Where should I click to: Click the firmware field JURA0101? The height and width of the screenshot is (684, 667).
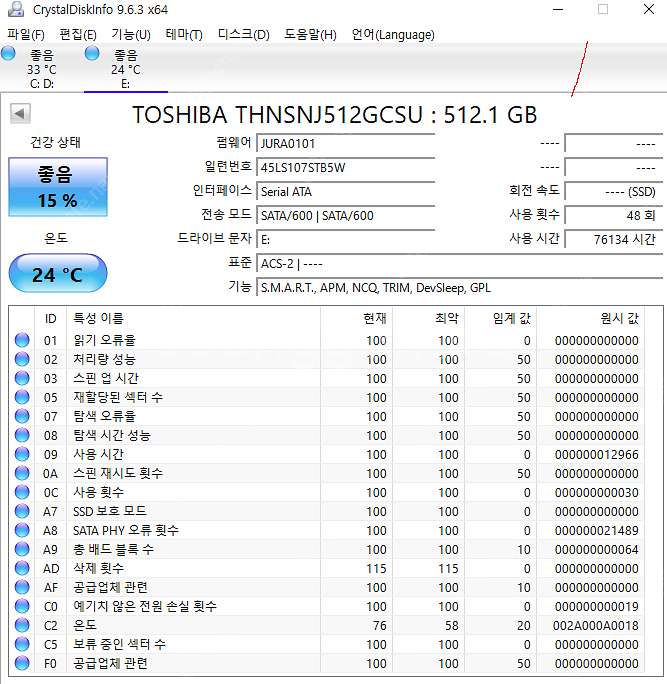(x=345, y=144)
